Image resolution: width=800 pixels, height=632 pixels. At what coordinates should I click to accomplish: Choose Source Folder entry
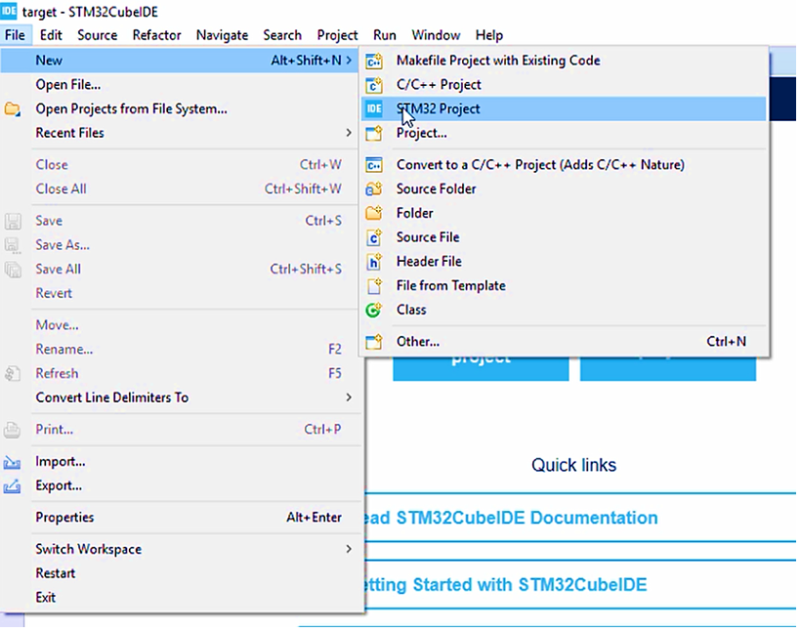point(564,189)
